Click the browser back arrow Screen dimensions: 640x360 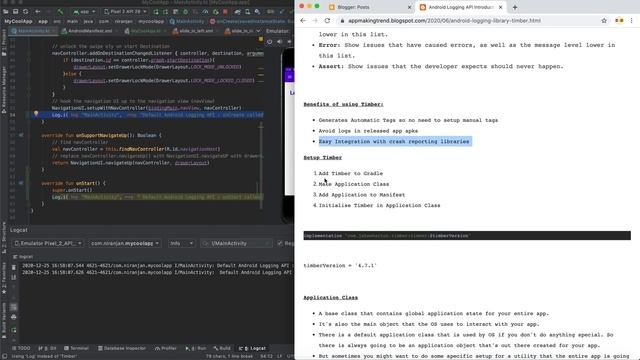tap(303, 20)
